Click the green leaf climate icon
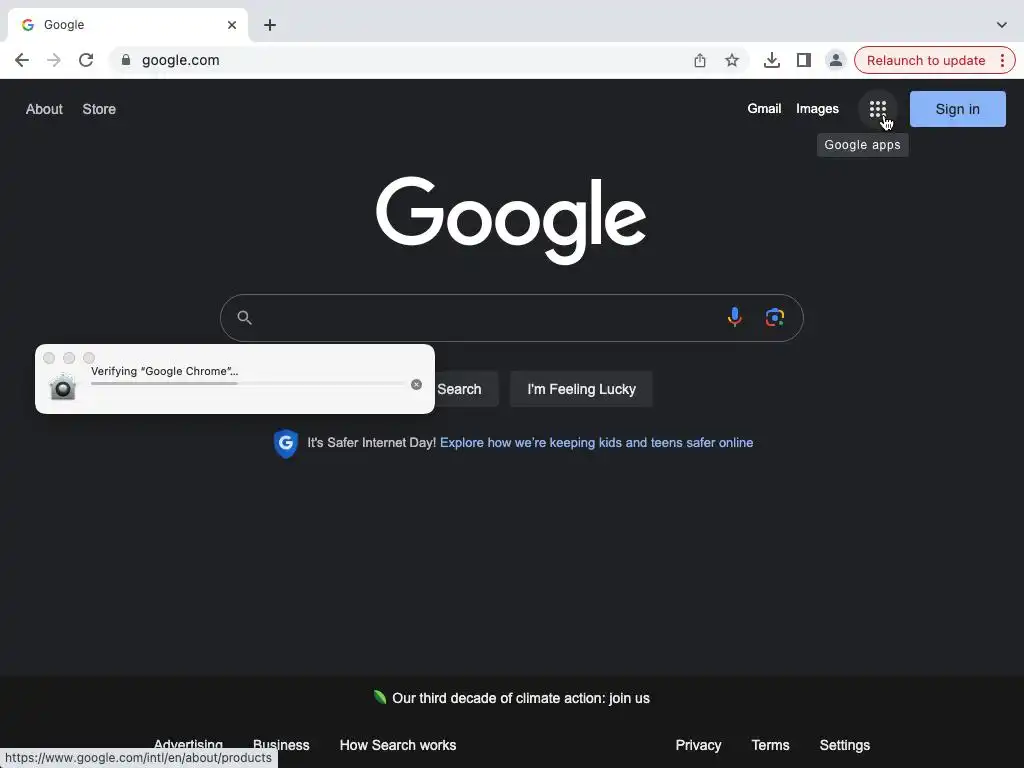Viewport: 1024px width, 768px height. [x=379, y=697]
